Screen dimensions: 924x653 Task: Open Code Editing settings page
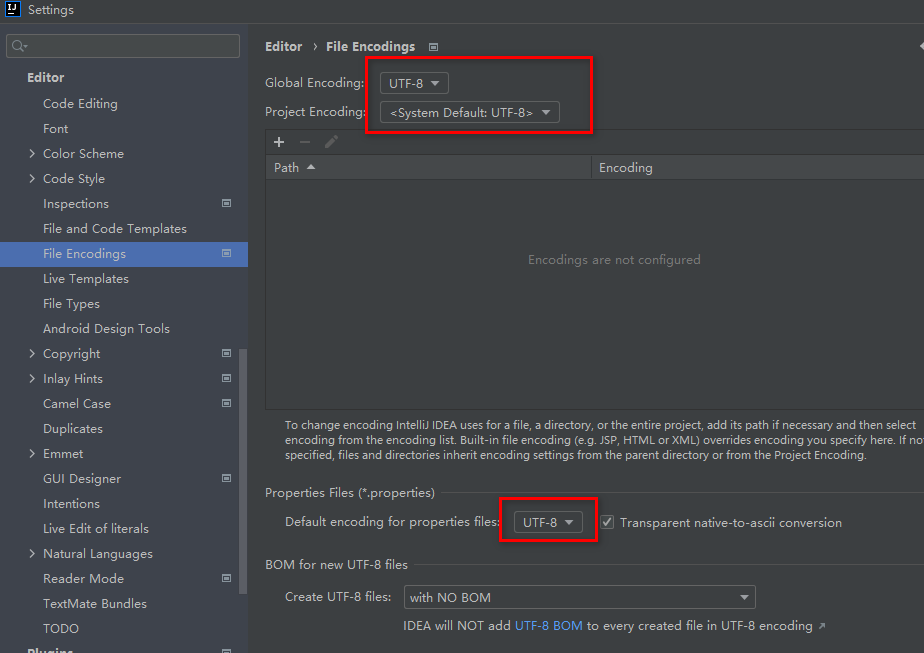pyautogui.click(x=80, y=104)
